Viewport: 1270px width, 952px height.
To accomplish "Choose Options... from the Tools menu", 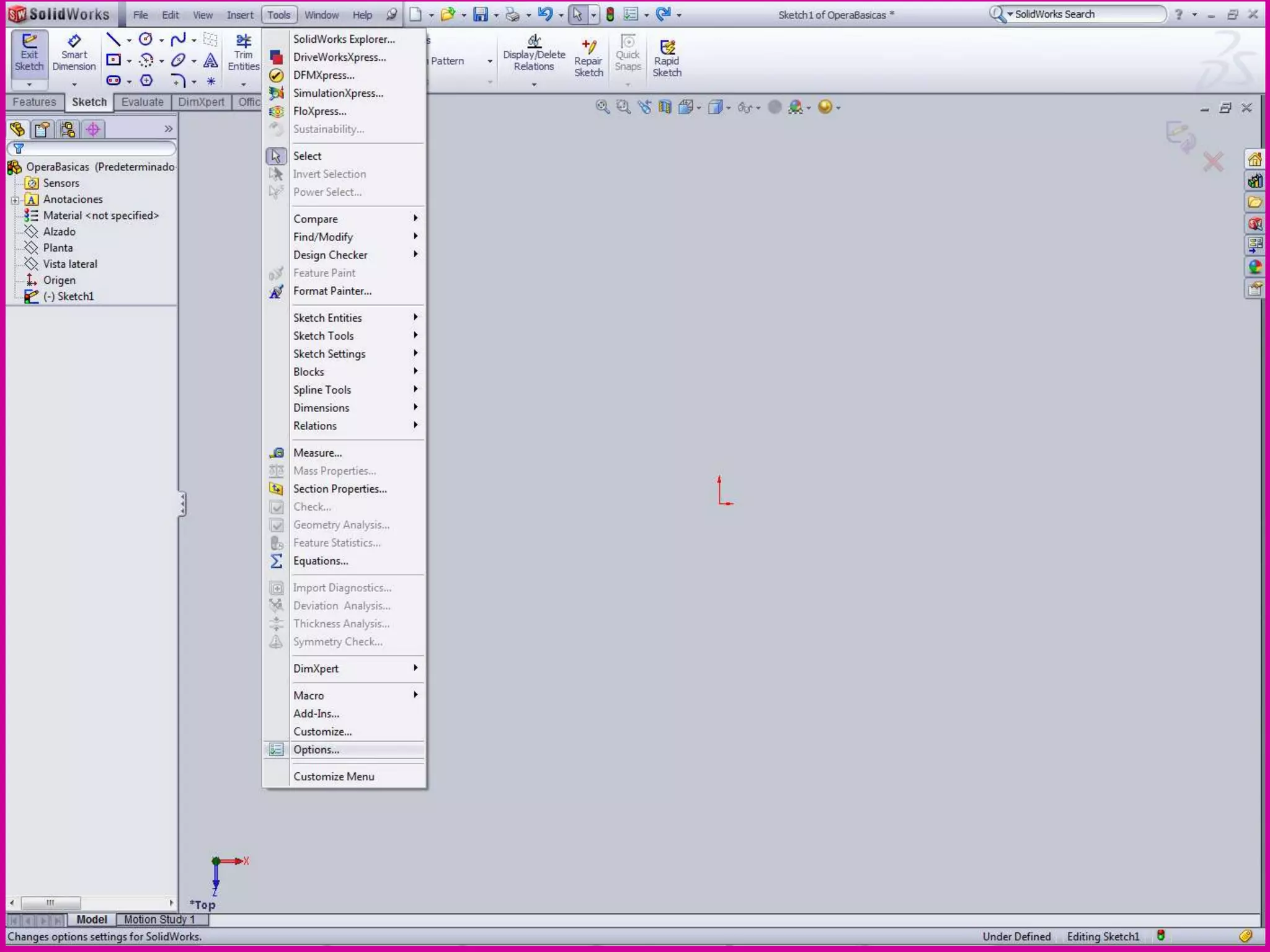I will tap(316, 749).
